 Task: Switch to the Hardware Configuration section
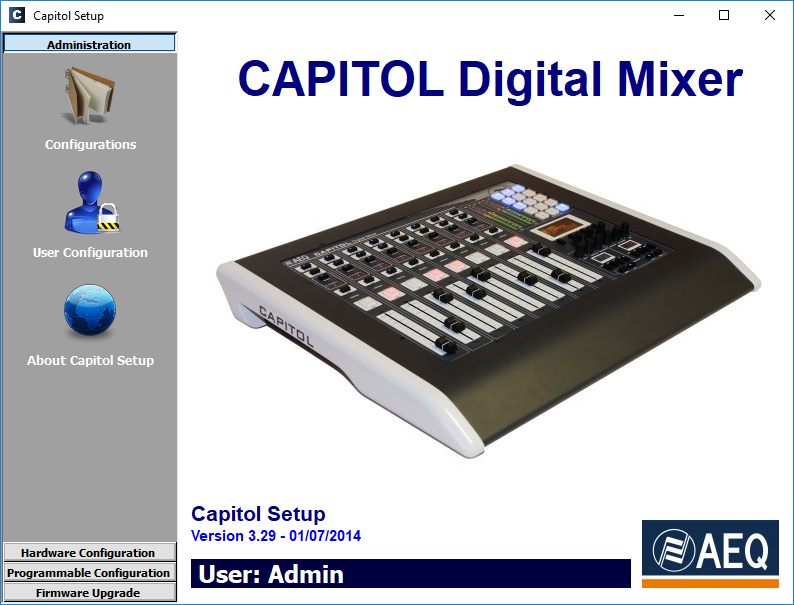[90, 552]
